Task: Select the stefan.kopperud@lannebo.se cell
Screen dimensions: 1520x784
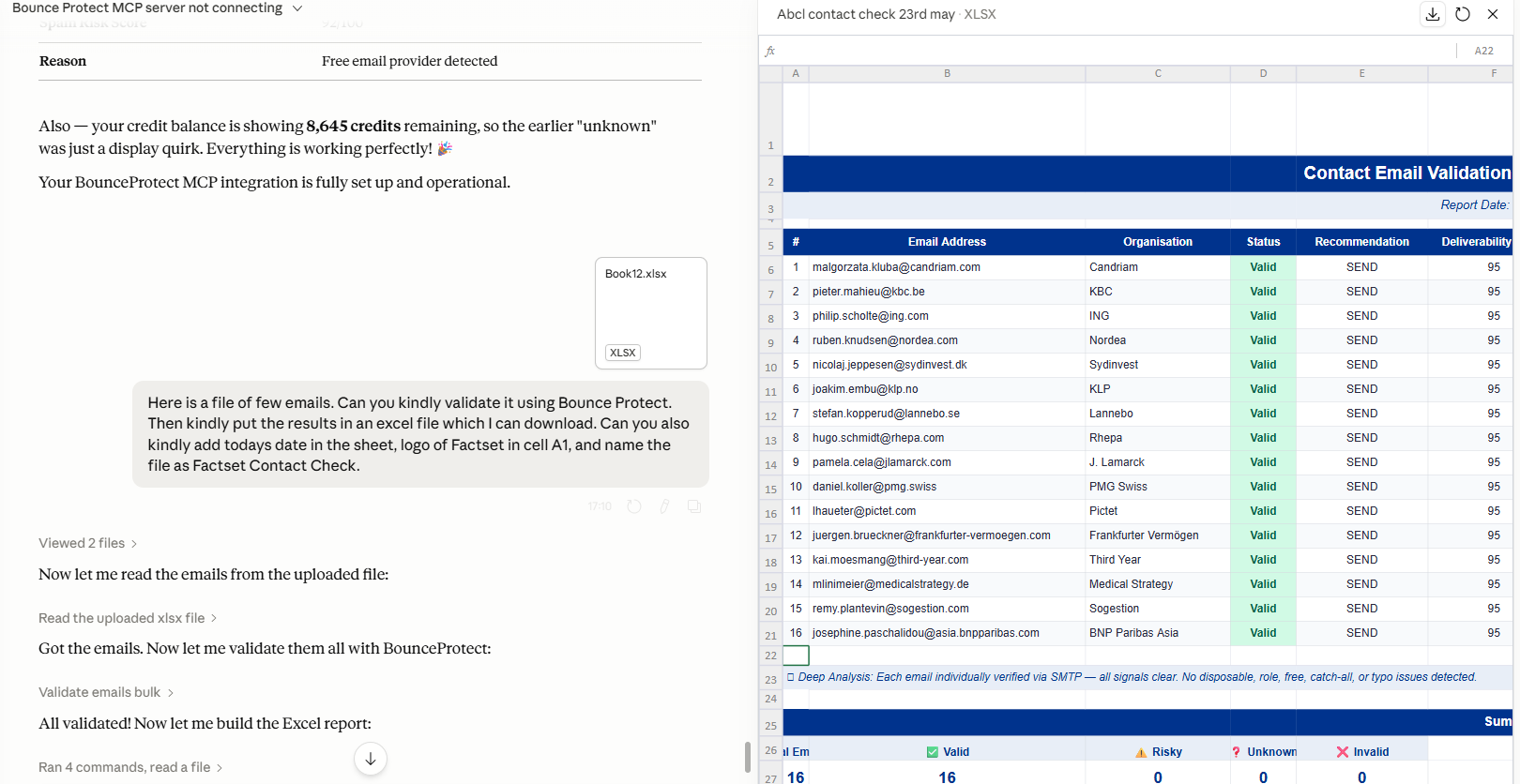Action: click(947, 414)
